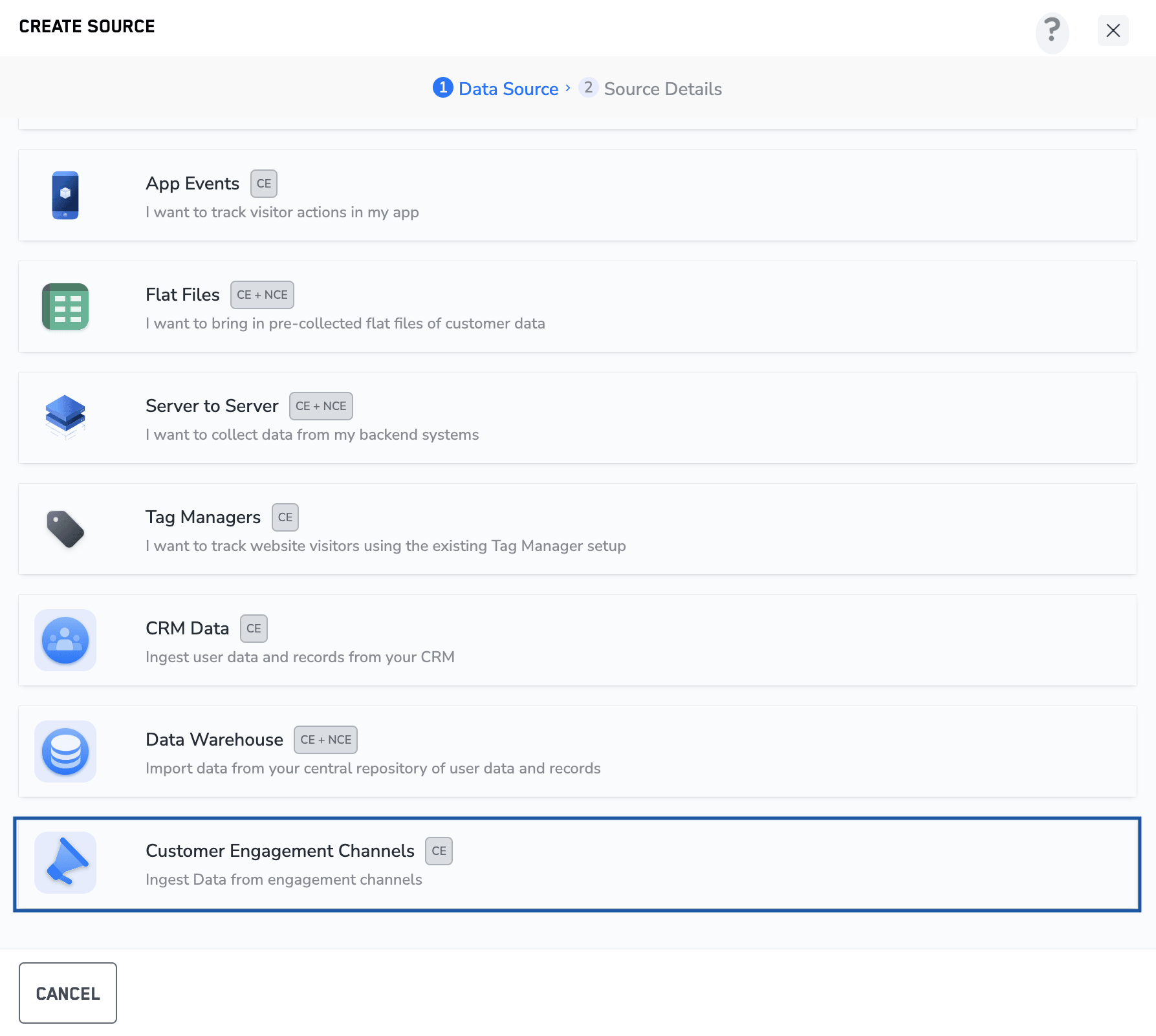Click the App Events mobile phone icon
Viewport: 1156px width, 1036px height.
pos(65,195)
